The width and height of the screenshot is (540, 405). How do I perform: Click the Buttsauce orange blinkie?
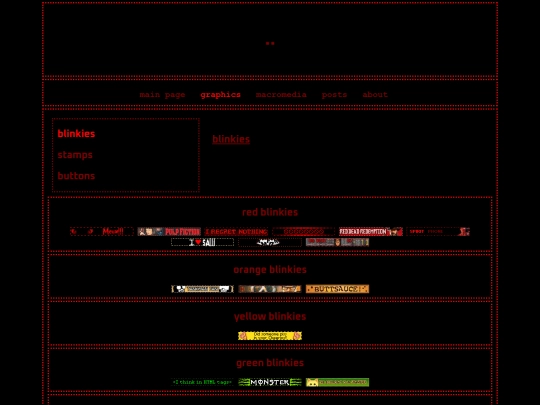pyautogui.click(x=338, y=289)
